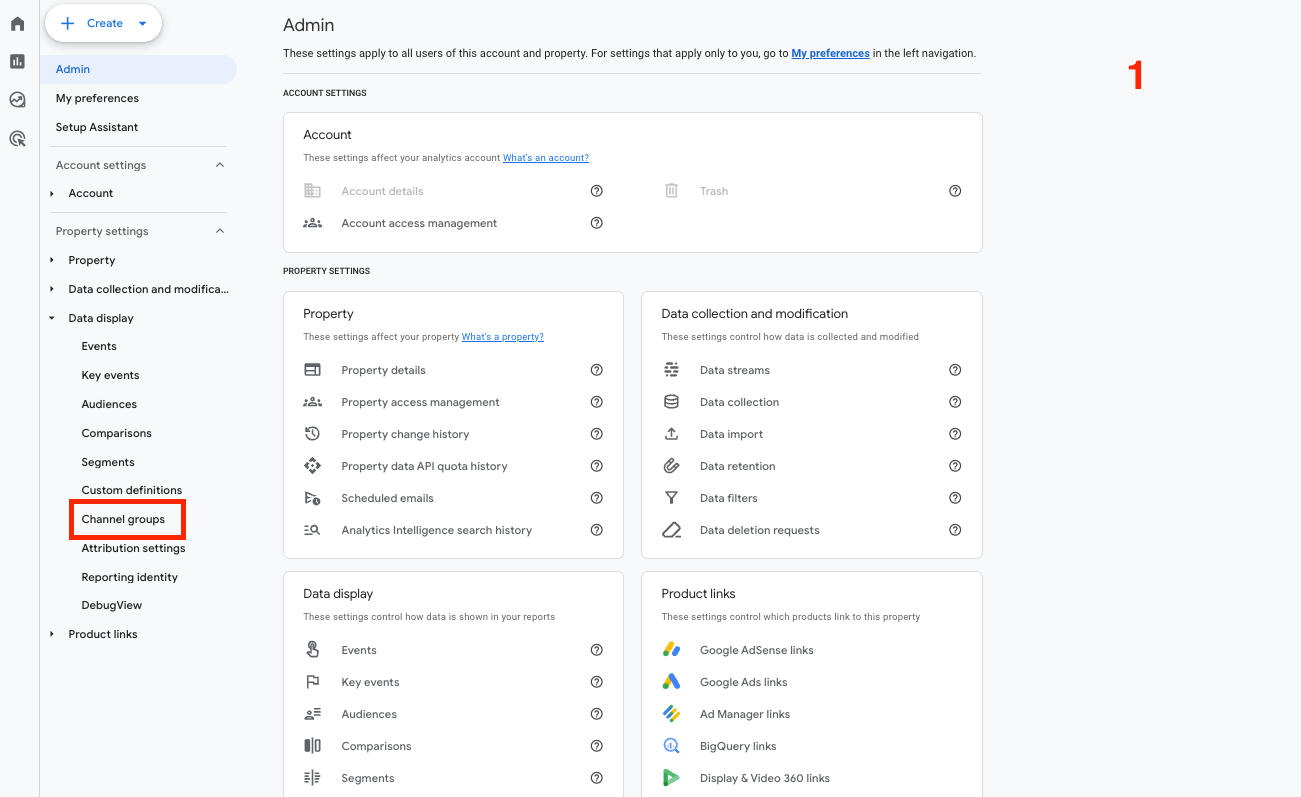Viewport: 1301px width, 797px height.
Task: Follow the What's a property? link
Action: [x=503, y=337]
